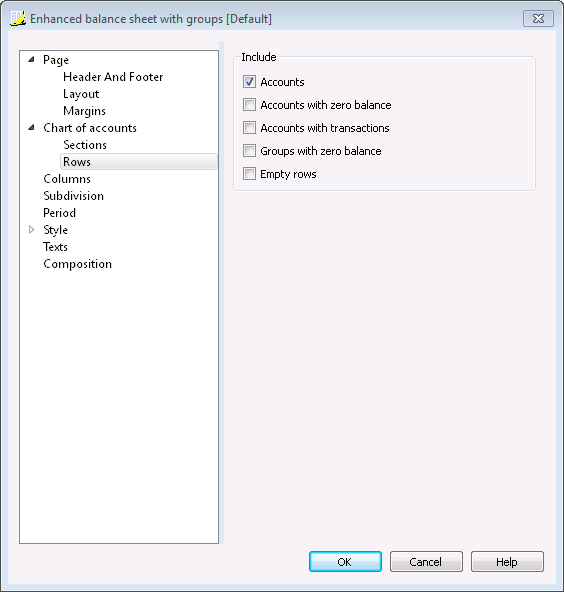Click the Banana app icon in title bar
The image size is (564, 592).
18,18
